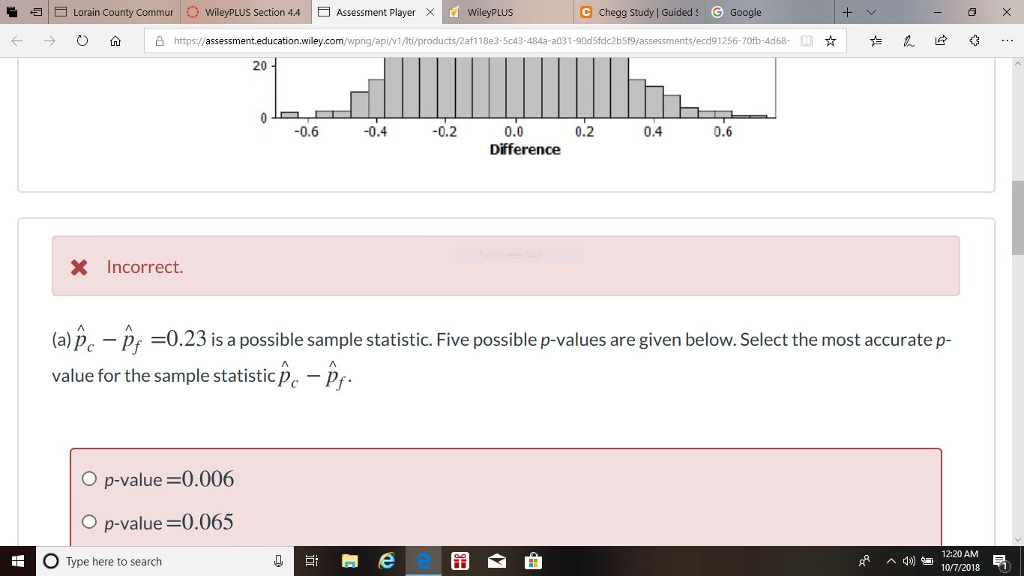Add web notes with pen icon
This screenshot has width=1024, height=576.
pyautogui.click(x=908, y=40)
